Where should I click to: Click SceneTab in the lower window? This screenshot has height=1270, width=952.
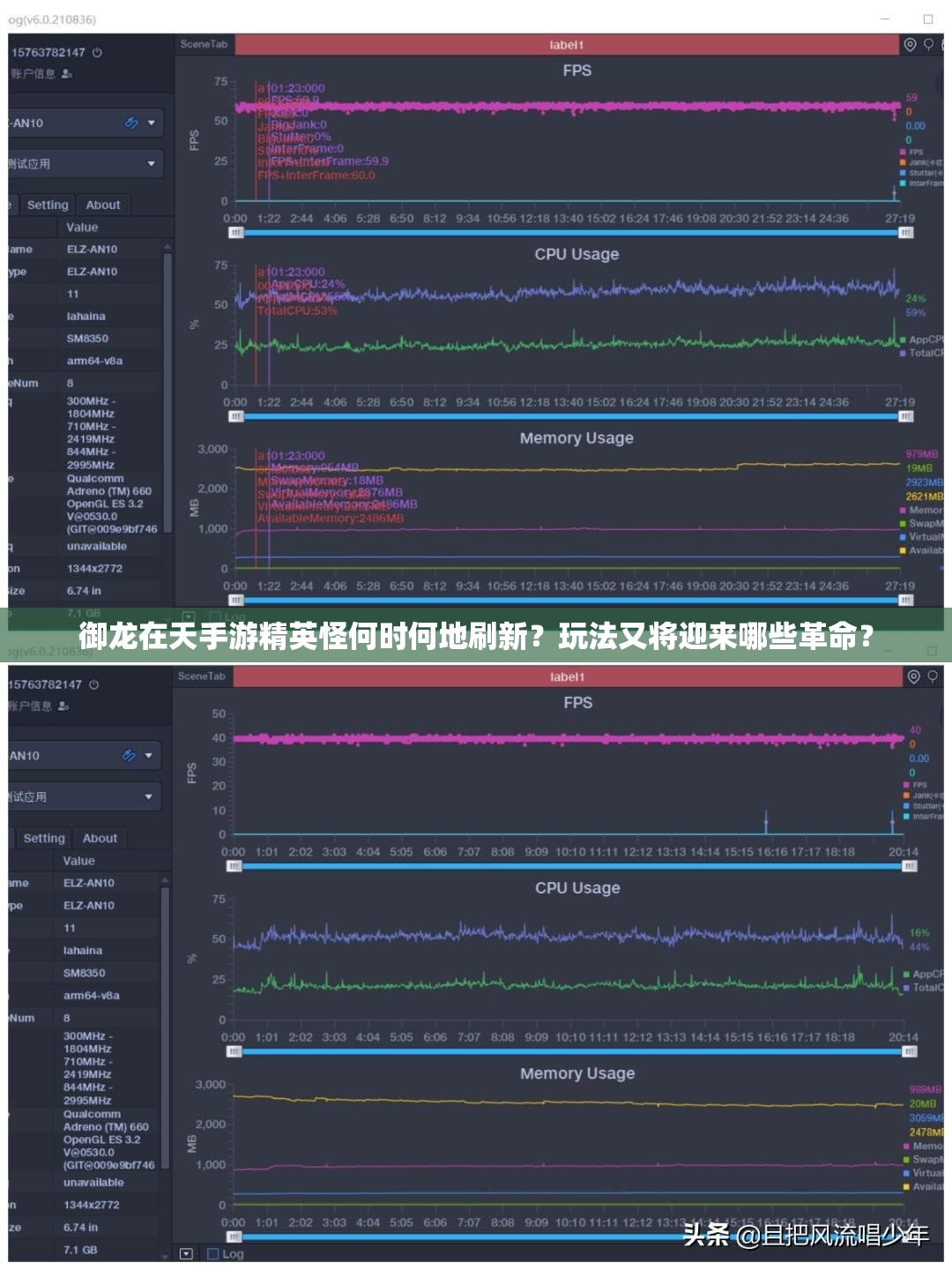(x=202, y=676)
